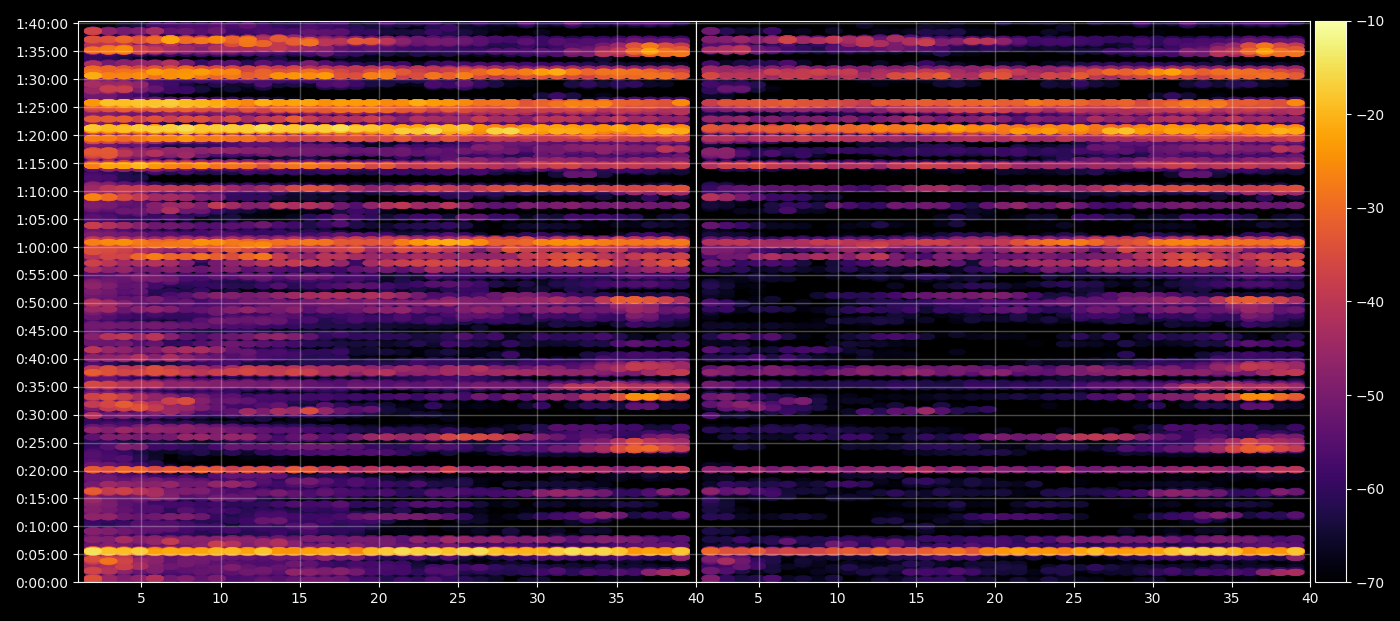Click the −20 colorbar tick label
The image size is (1400, 621).
(x=1369, y=116)
